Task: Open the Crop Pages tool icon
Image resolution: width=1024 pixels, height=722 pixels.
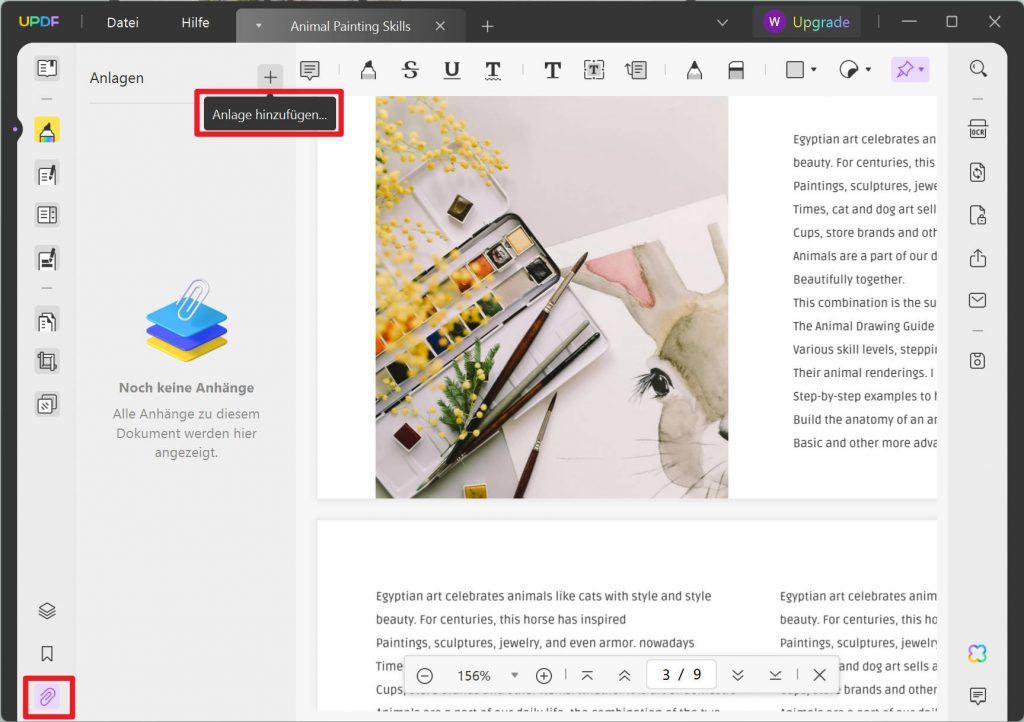Action: 47,361
